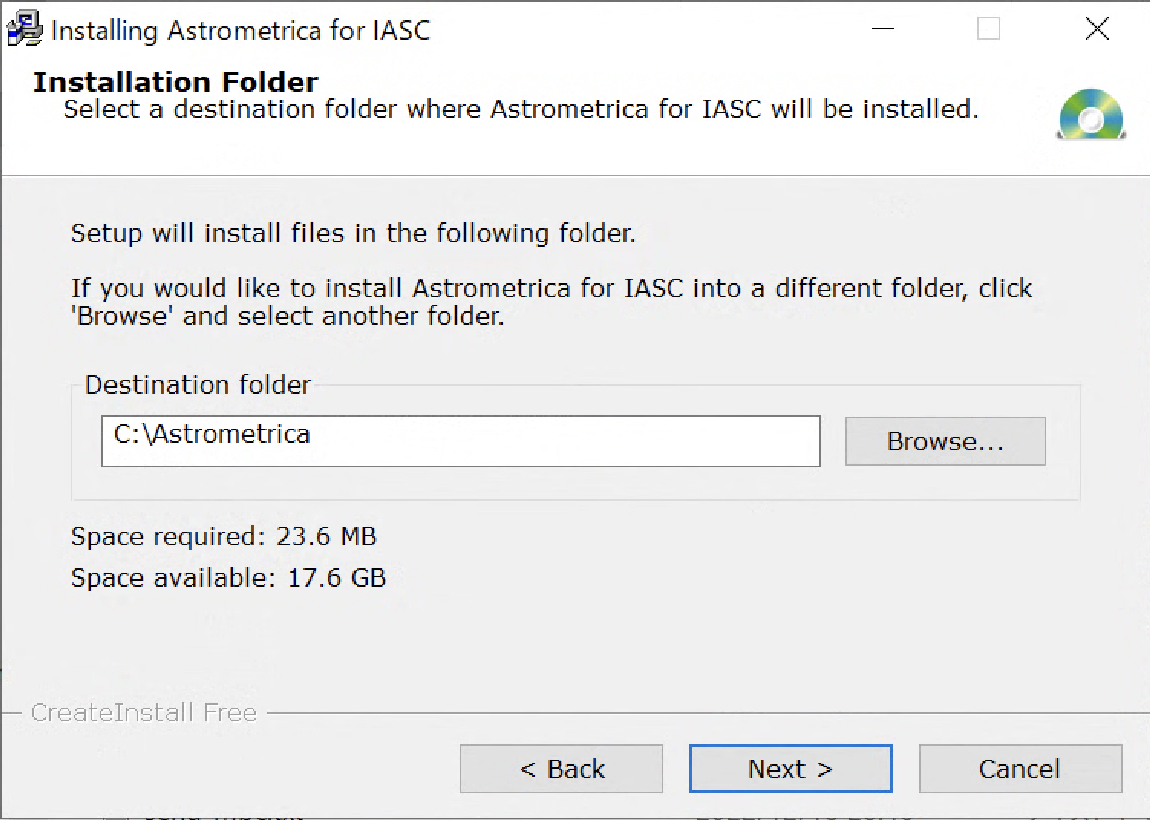
Task: Click the CreateInstall Free label
Action: [x=144, y=712]
